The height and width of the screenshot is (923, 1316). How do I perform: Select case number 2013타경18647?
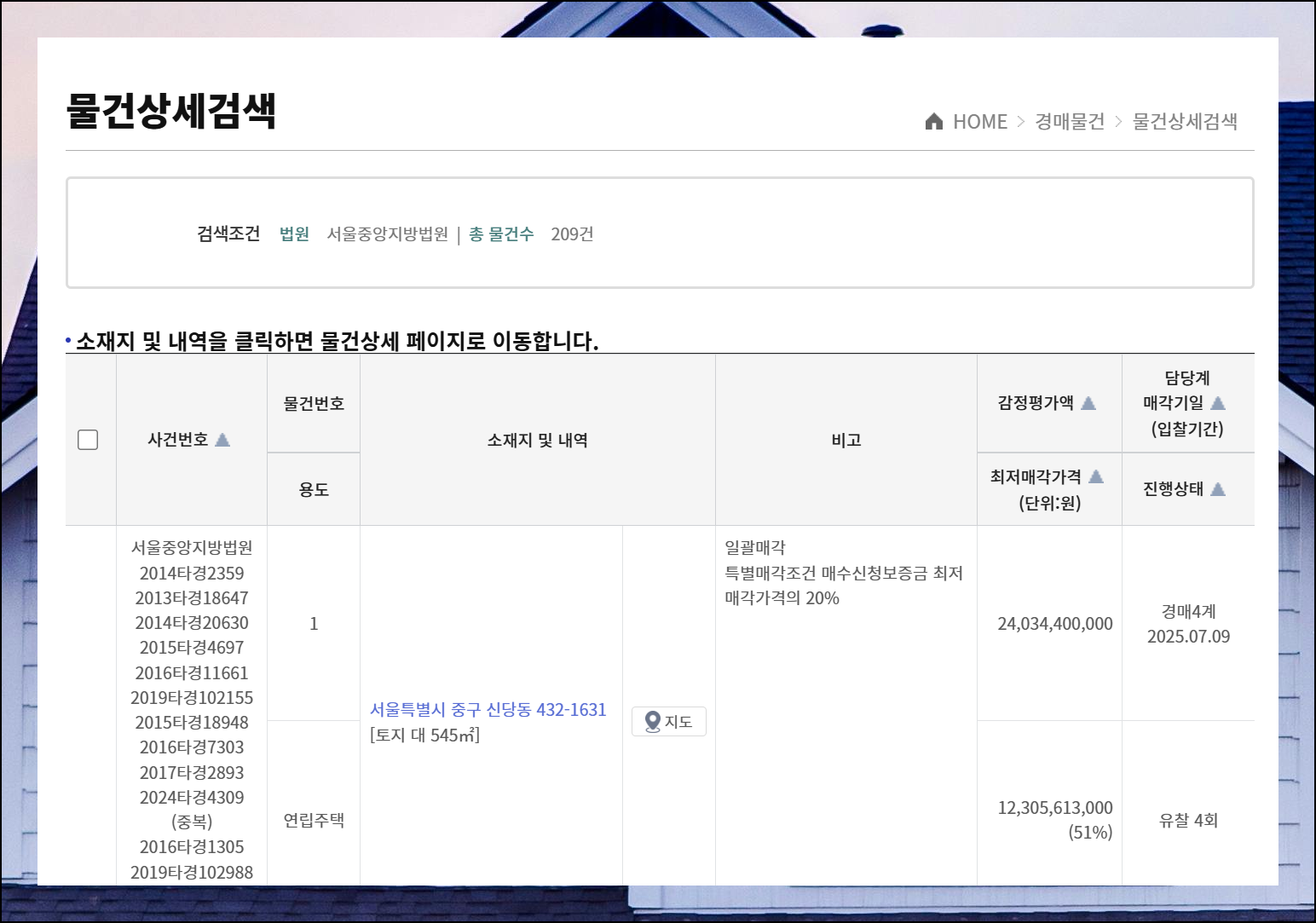point(192,598)
